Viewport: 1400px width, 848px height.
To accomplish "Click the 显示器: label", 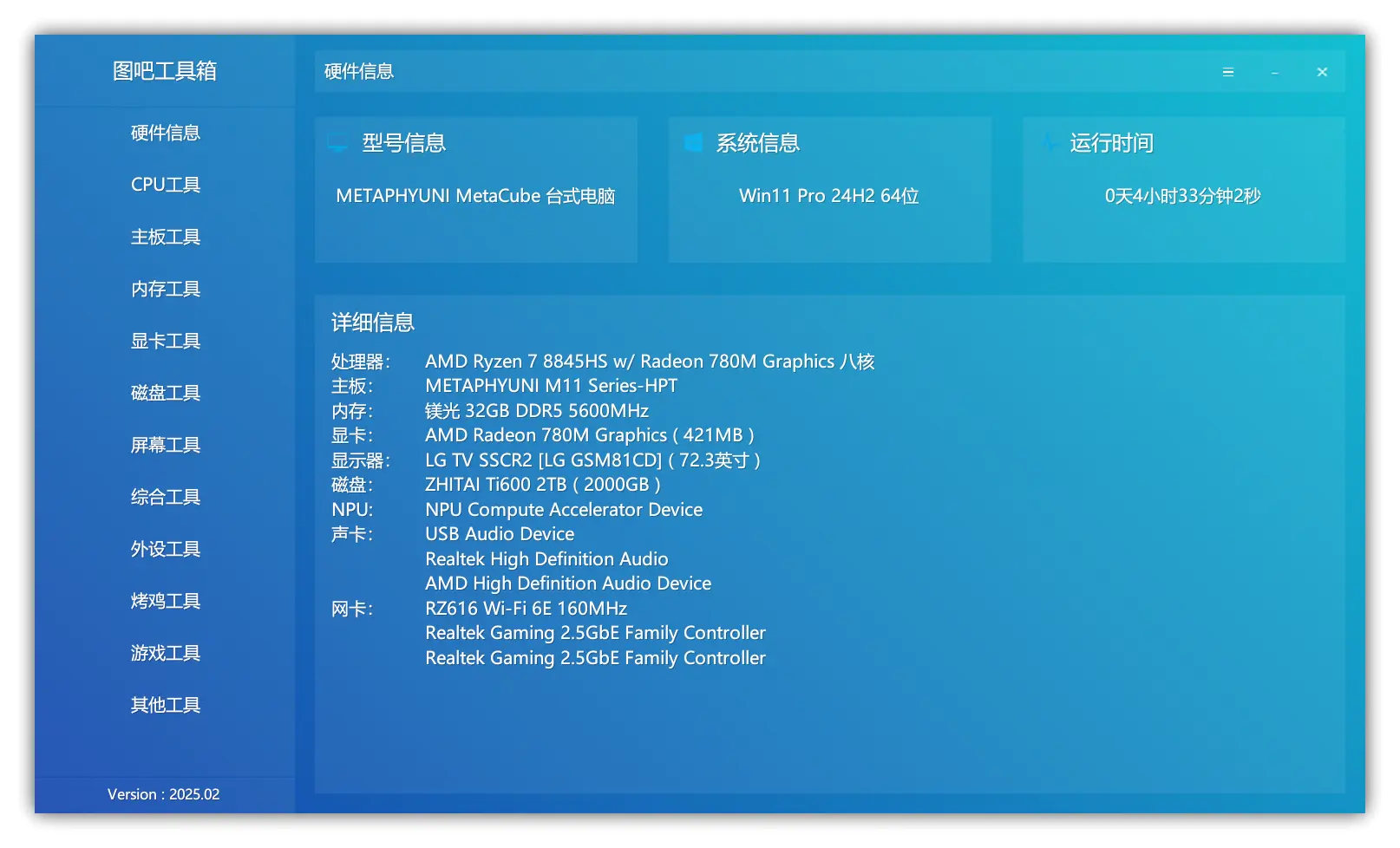I will 361,460.
